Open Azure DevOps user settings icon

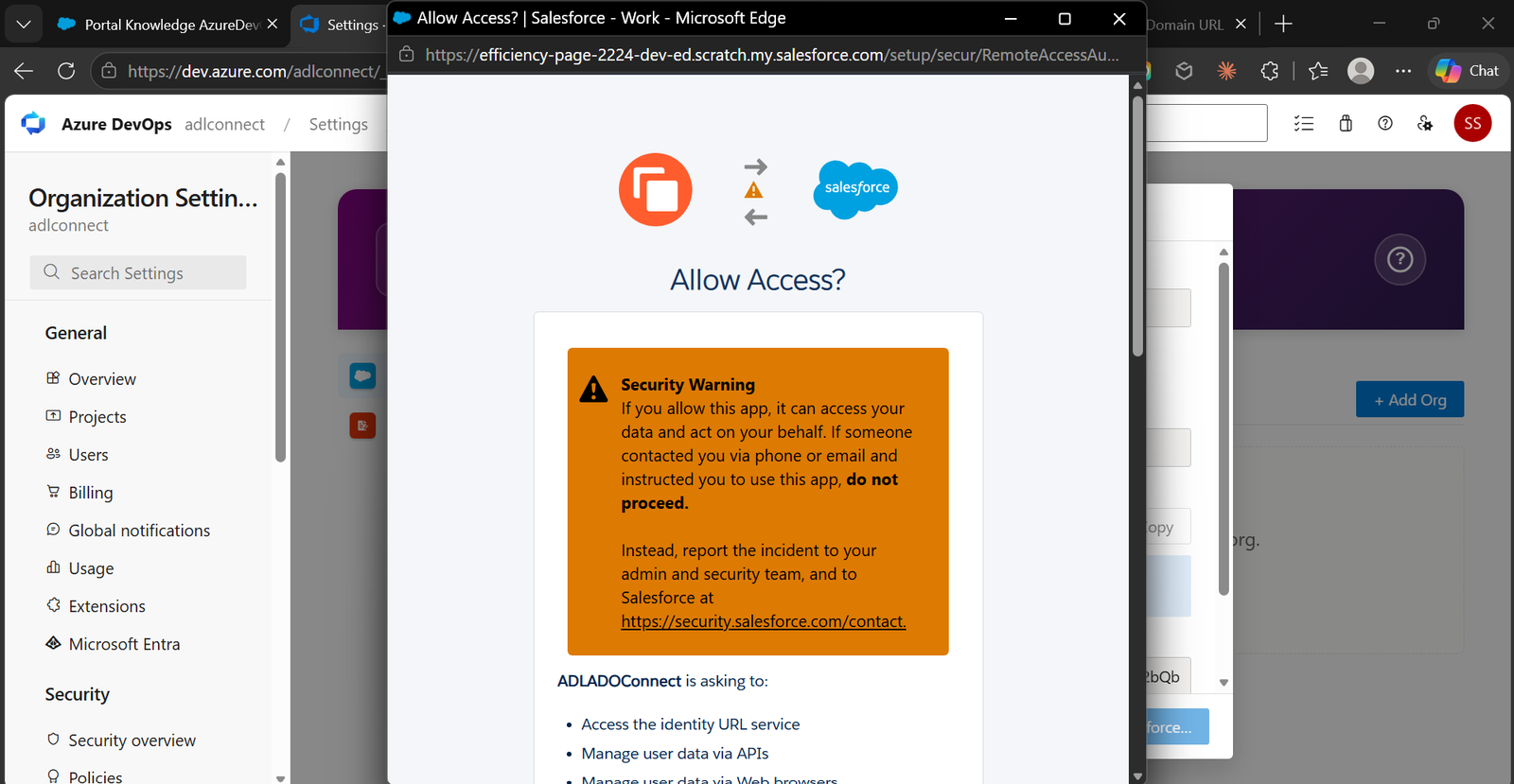coord(1425,123)
